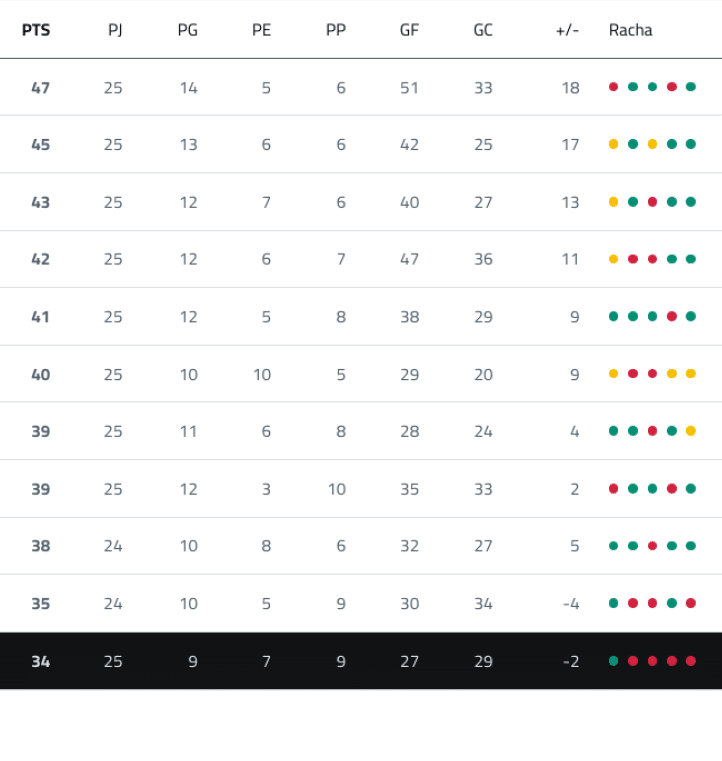Select the GF column header
The height and width of the screenshot is (761, 722).
click(409, 30)
